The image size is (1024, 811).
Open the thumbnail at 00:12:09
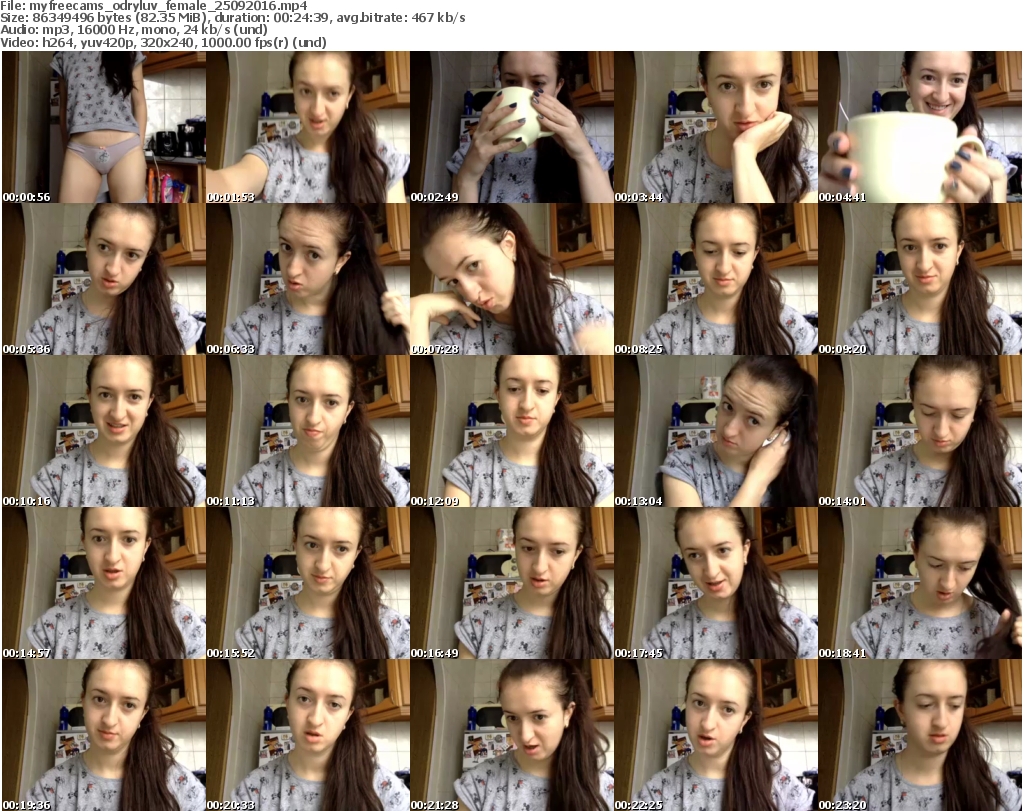coord(511,431)
